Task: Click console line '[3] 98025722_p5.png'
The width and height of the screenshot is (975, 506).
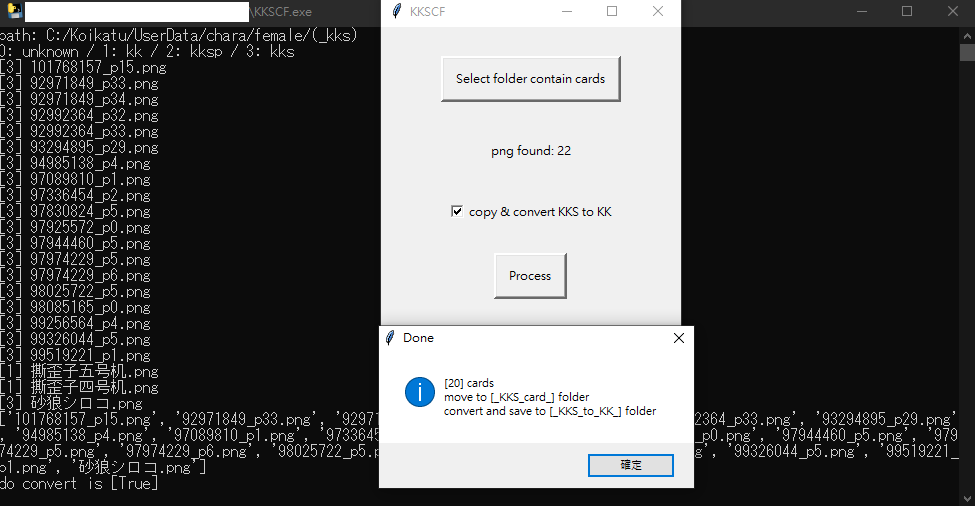Action: click(x=75, y=292)
